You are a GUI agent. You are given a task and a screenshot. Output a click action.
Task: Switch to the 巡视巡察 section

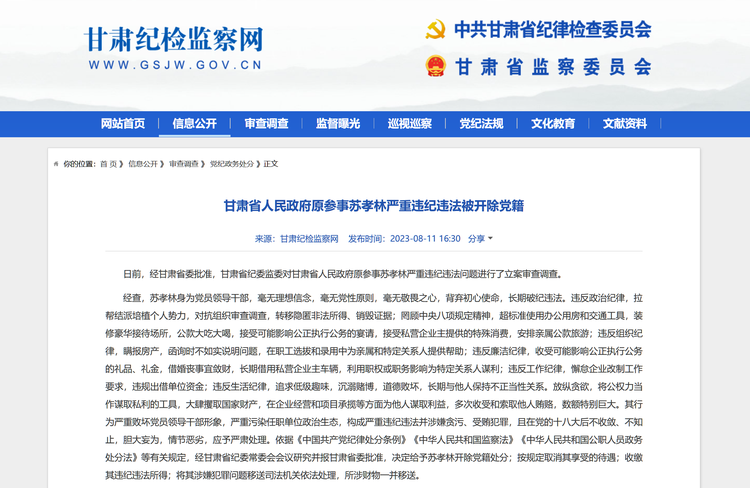coord(409,124)
